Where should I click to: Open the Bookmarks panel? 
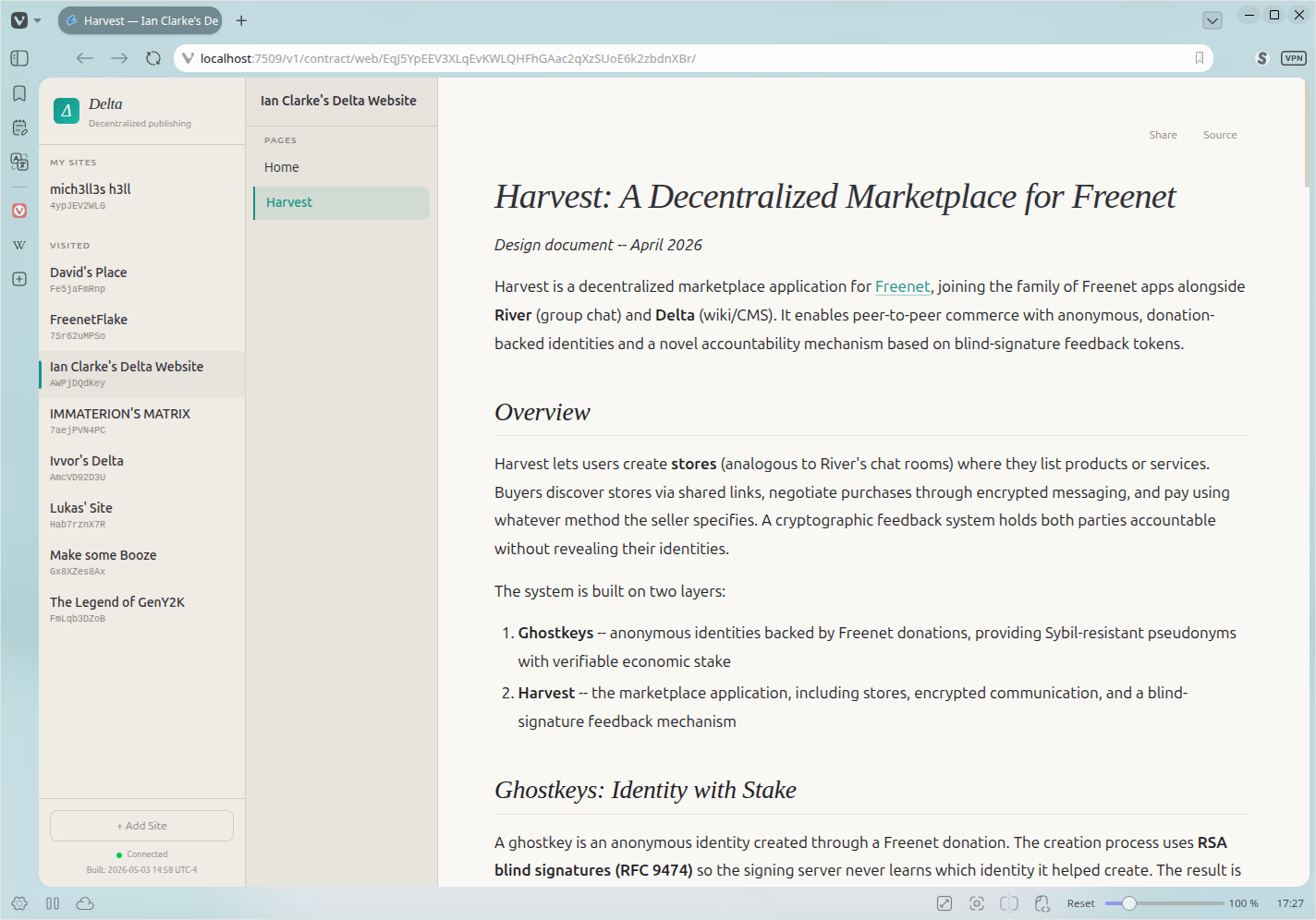19,93
